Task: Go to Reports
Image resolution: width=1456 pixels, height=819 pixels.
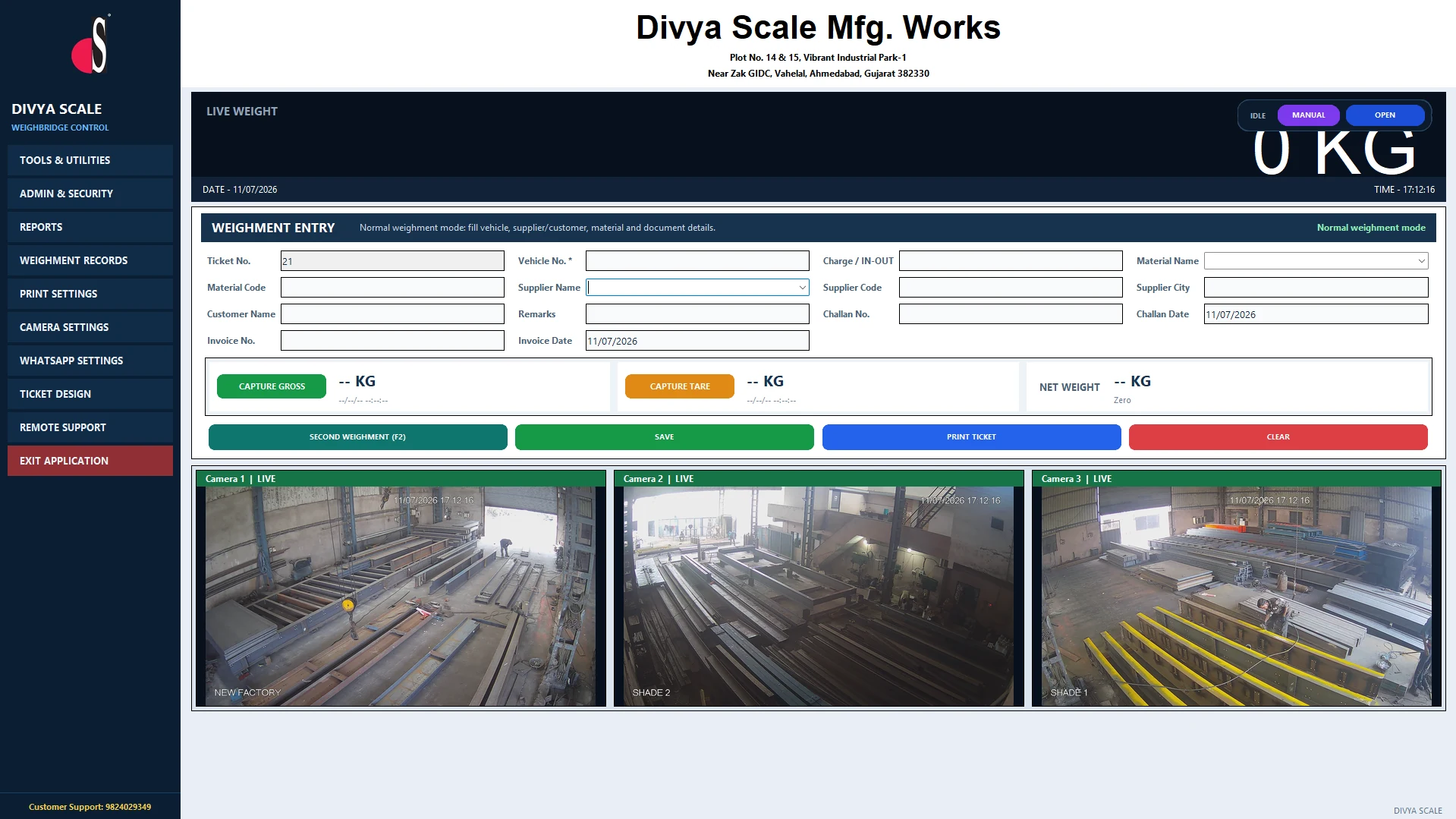Action: click(x=90, y=227)
